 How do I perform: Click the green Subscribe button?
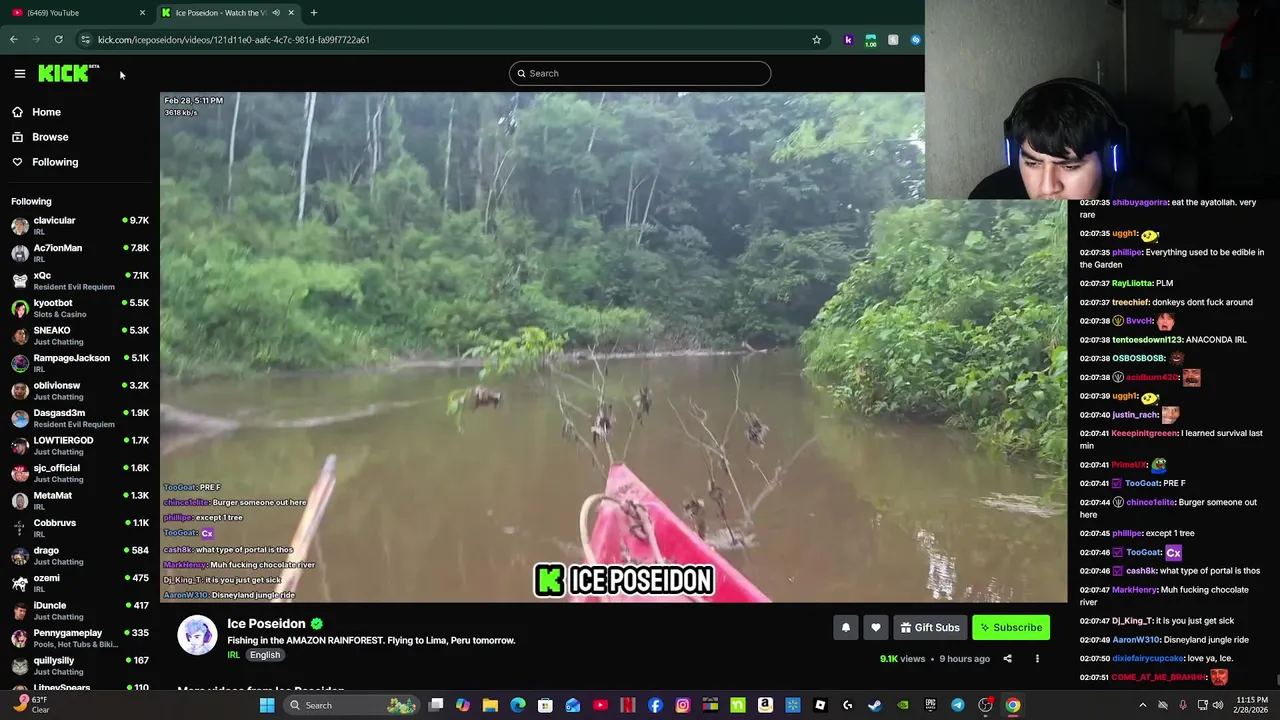1011,628
